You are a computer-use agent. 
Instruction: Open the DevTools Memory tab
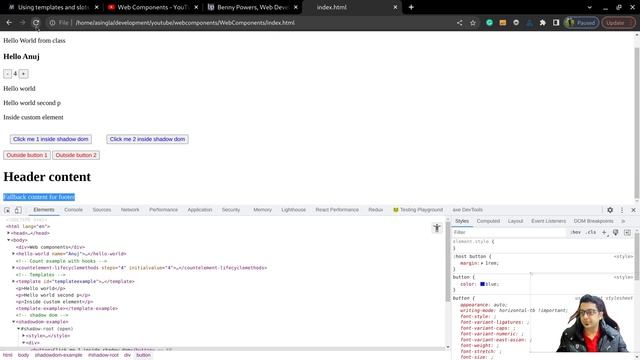click(262, 210)
